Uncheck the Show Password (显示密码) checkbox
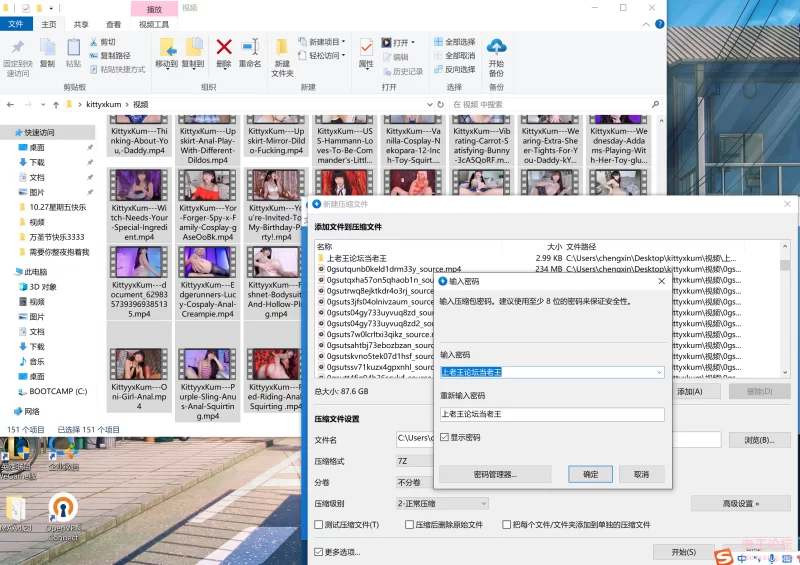Viewport: 800px width, 565px height. [445, 437]
